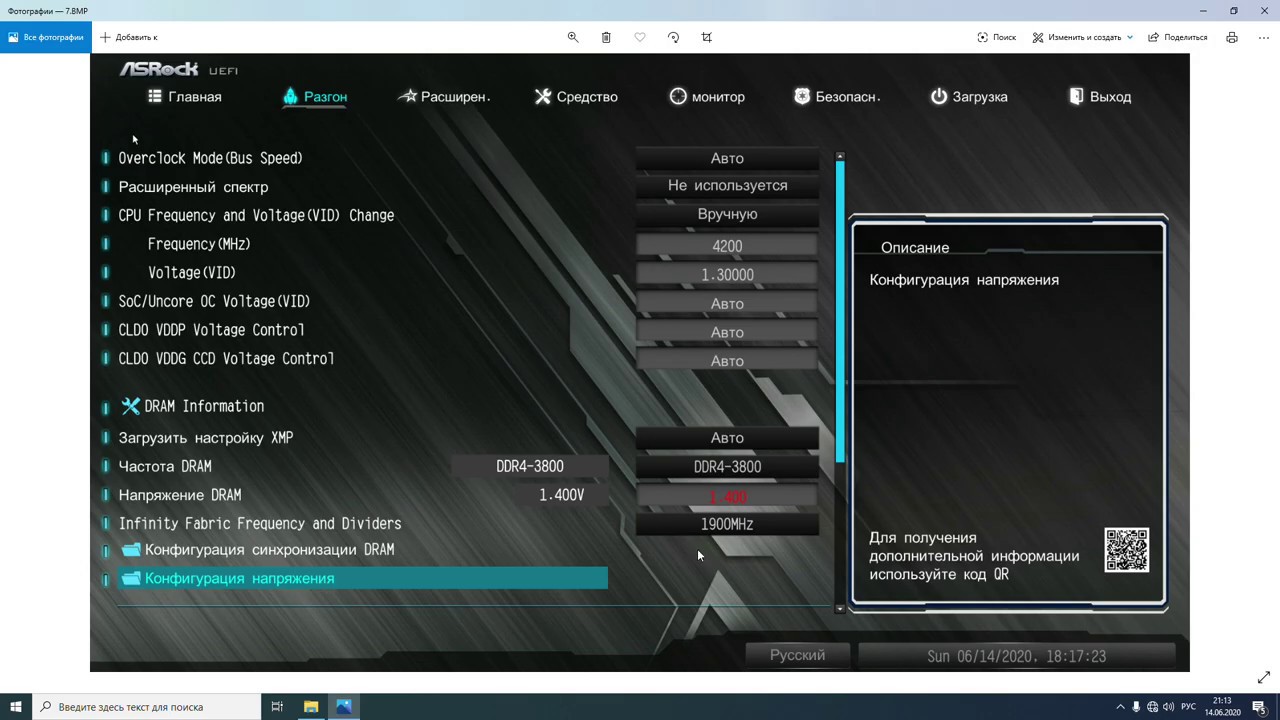Image resolution: width=1280 pixels, height=720 pixels.
Task: Select CLDO VDDP Voltage Control label
Action: (x=211, y=330)
